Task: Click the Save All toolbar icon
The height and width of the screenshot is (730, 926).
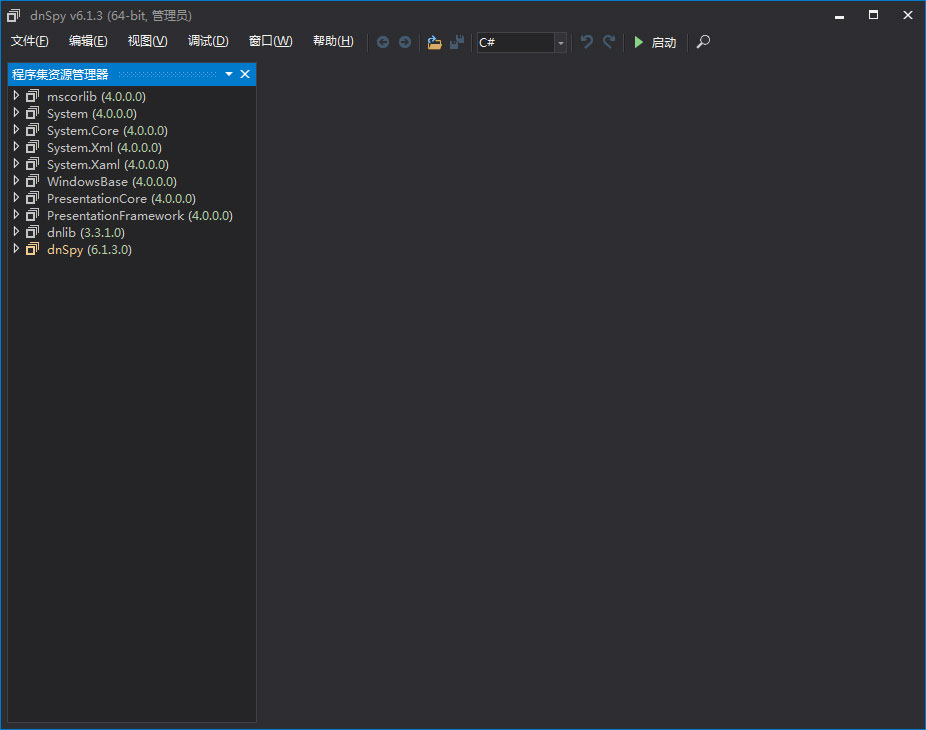Action: pyautogui.click(x=457, y=42)
